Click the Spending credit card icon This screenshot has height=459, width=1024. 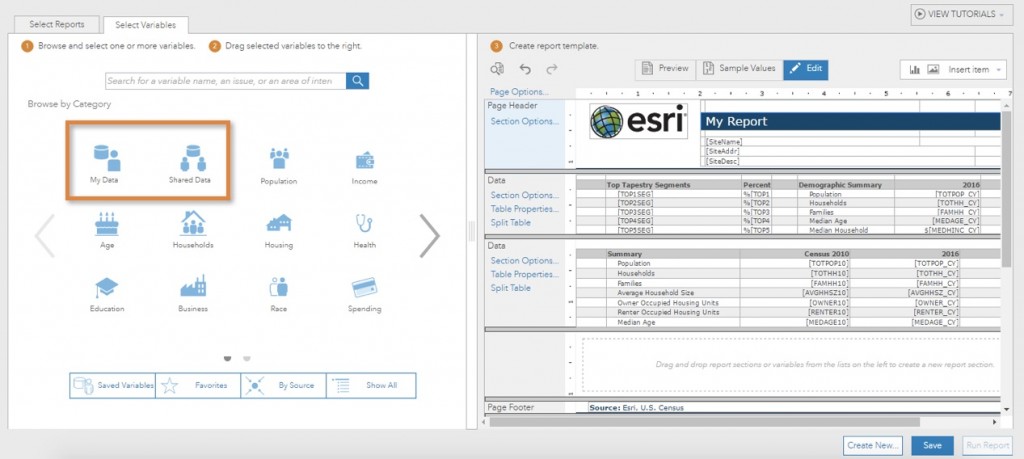[364, 287]
